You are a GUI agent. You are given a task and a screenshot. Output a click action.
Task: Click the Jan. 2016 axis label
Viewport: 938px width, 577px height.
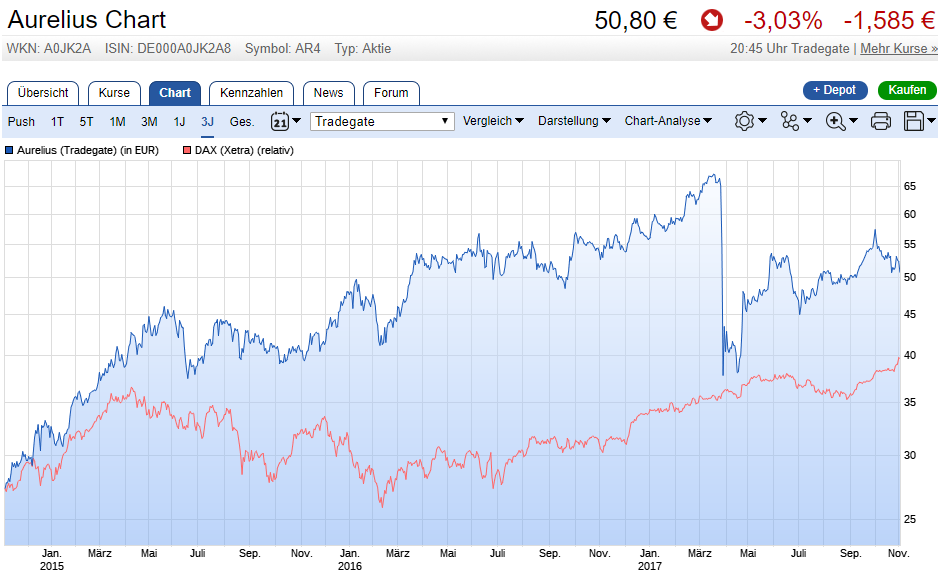click(350, 560)
